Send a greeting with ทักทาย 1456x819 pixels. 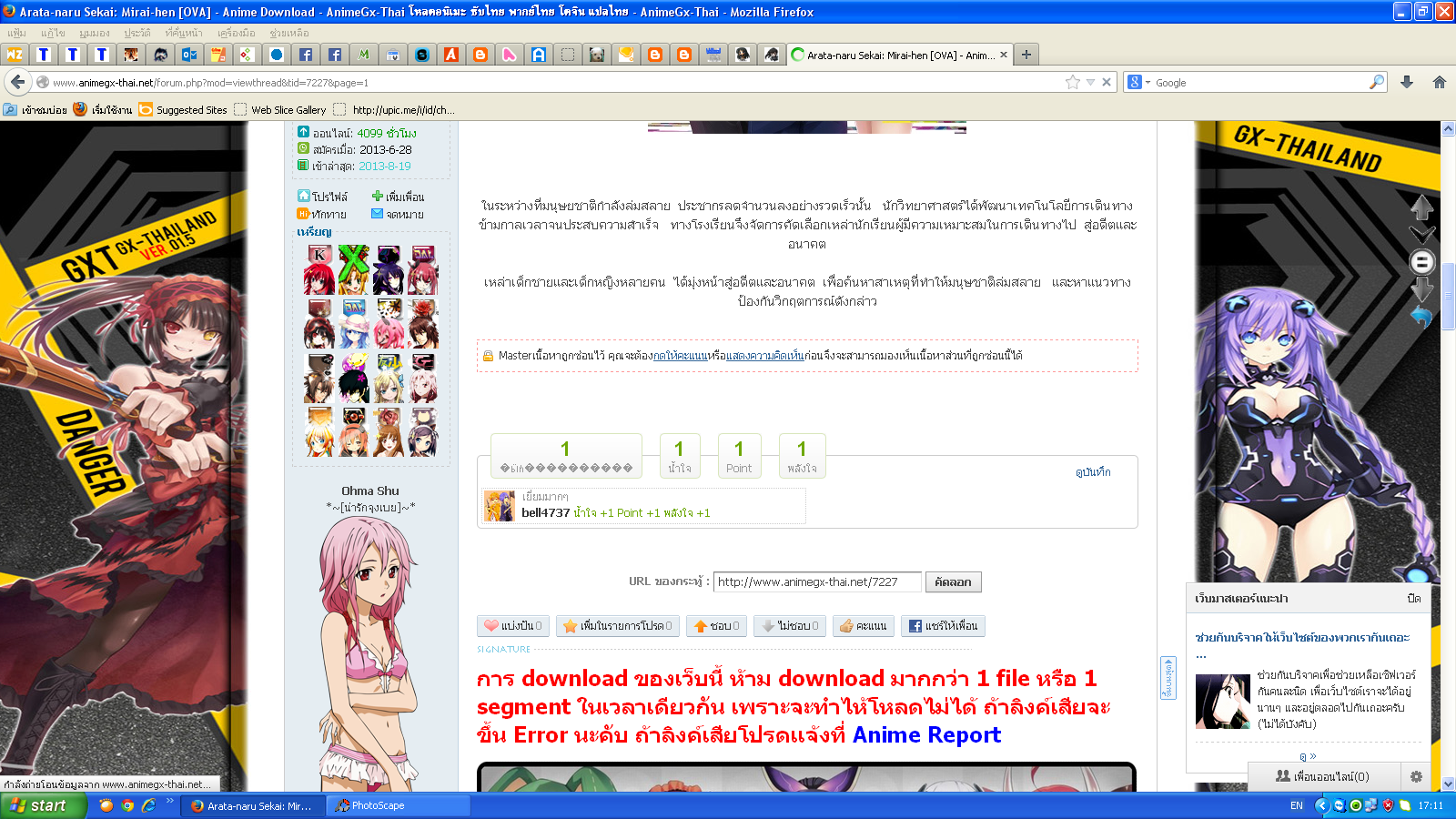(x=322, y=214)
